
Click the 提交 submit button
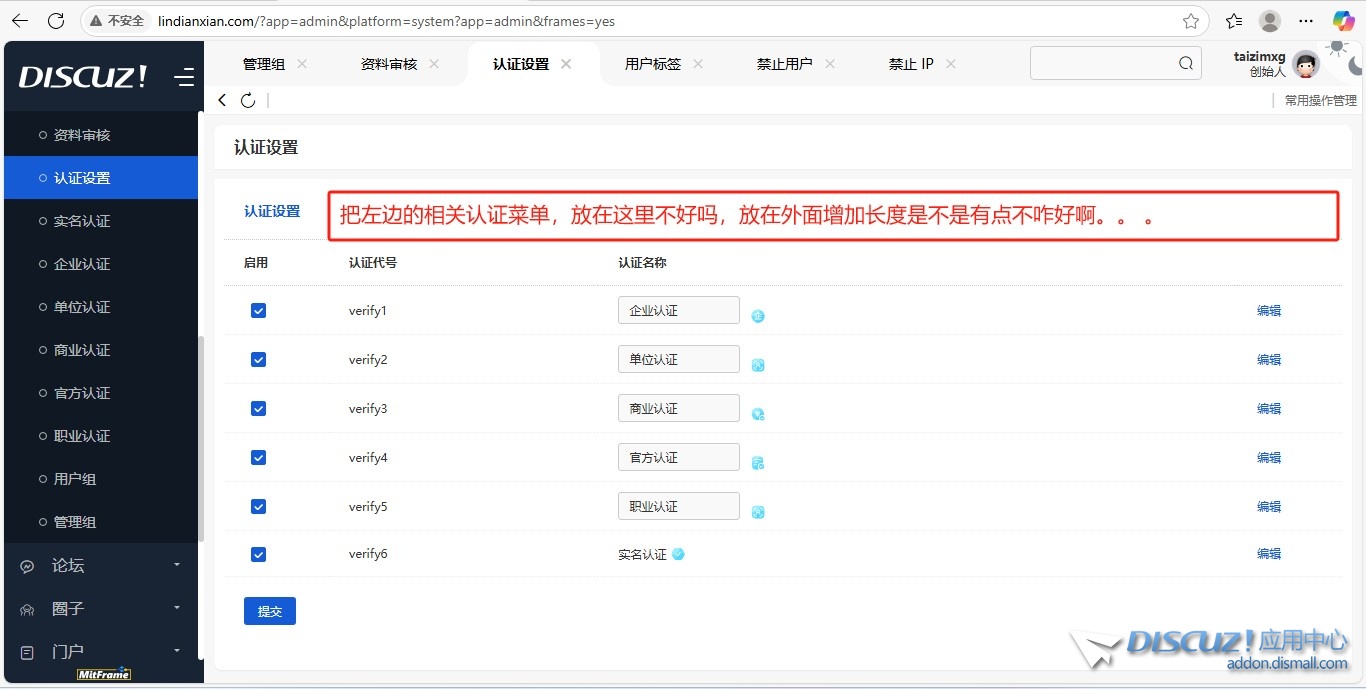coord(270,611)
